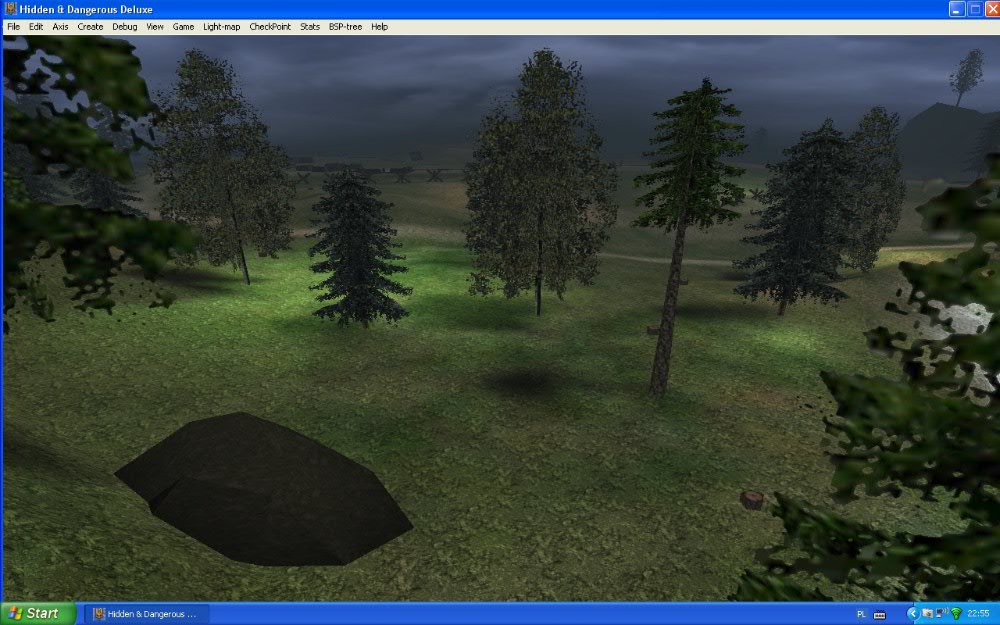The width and height of the screenshot is (1000, 625).
Task: Click the PL language indicator
Action: [x=862, y=614]
